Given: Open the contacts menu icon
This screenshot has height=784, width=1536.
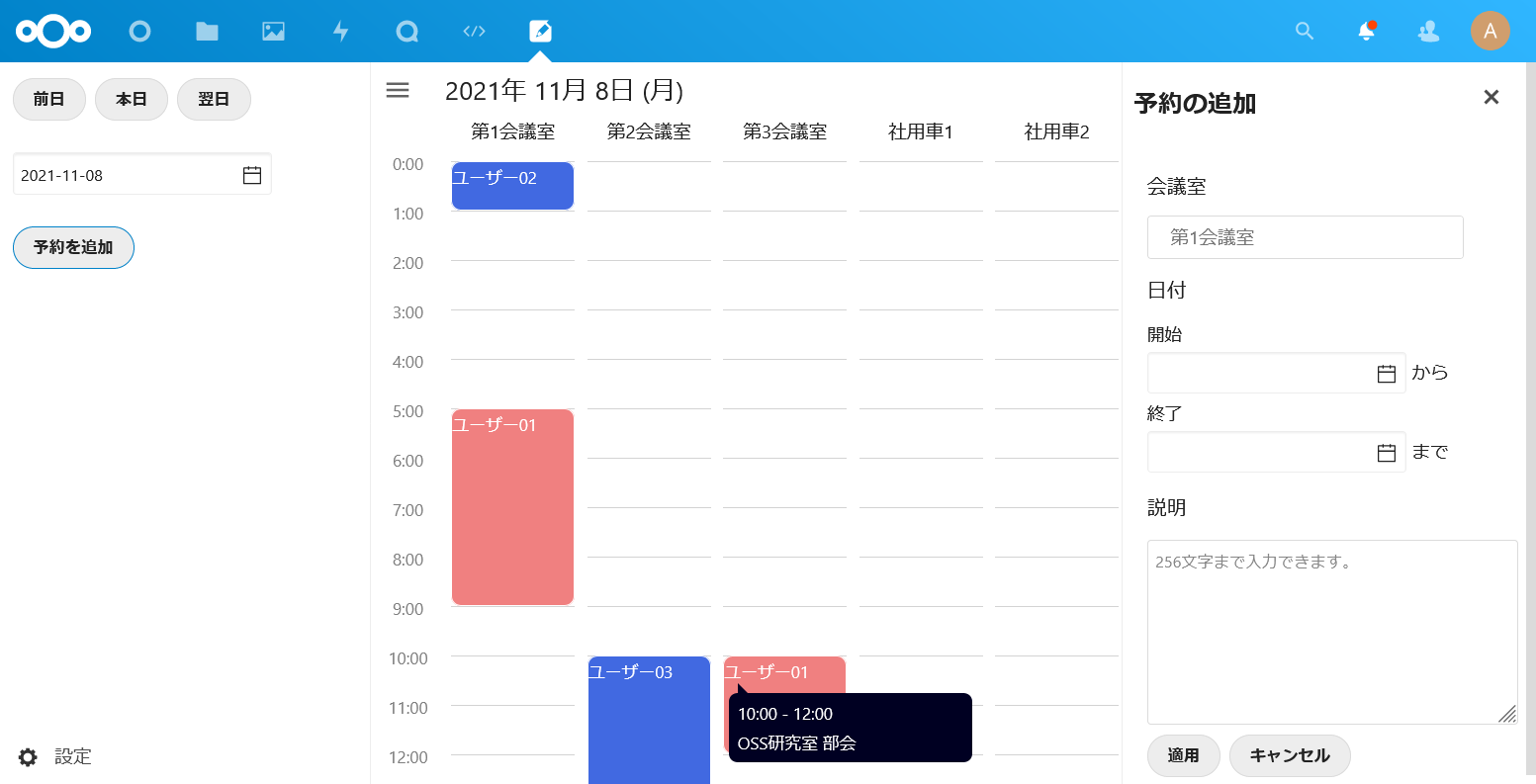Looking at the screenshot, I should point(1428,32).
